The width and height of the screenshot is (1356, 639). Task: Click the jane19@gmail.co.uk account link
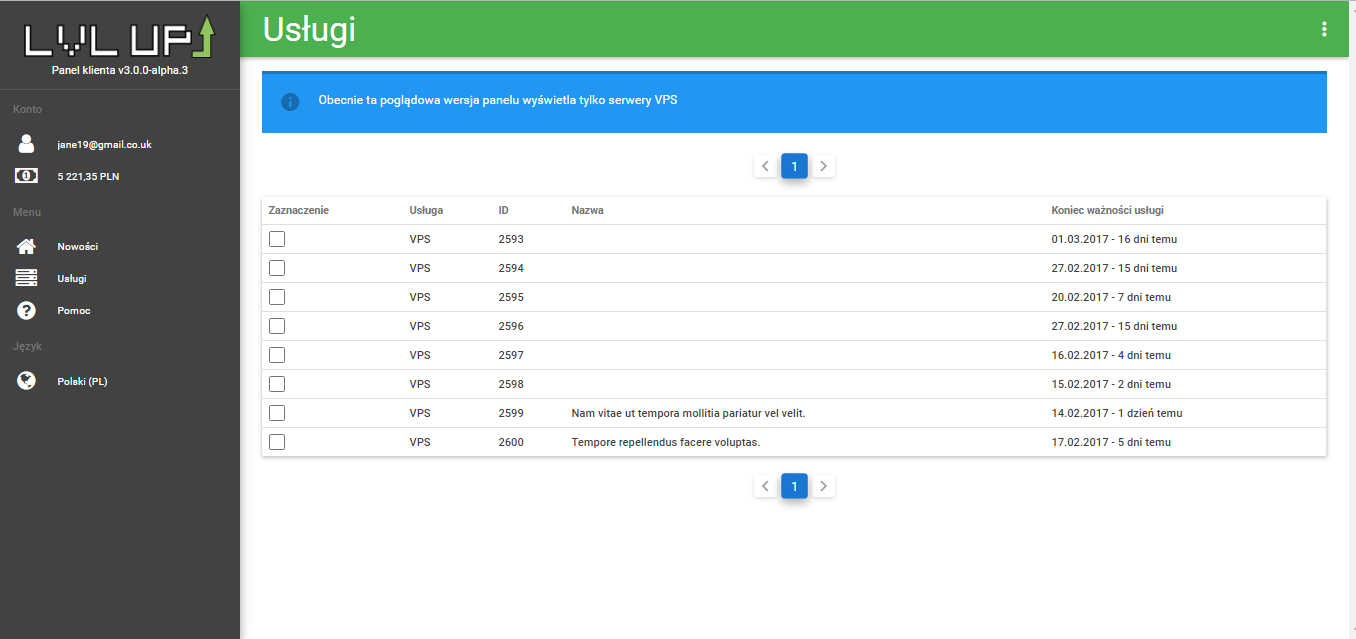click(104, 144)
